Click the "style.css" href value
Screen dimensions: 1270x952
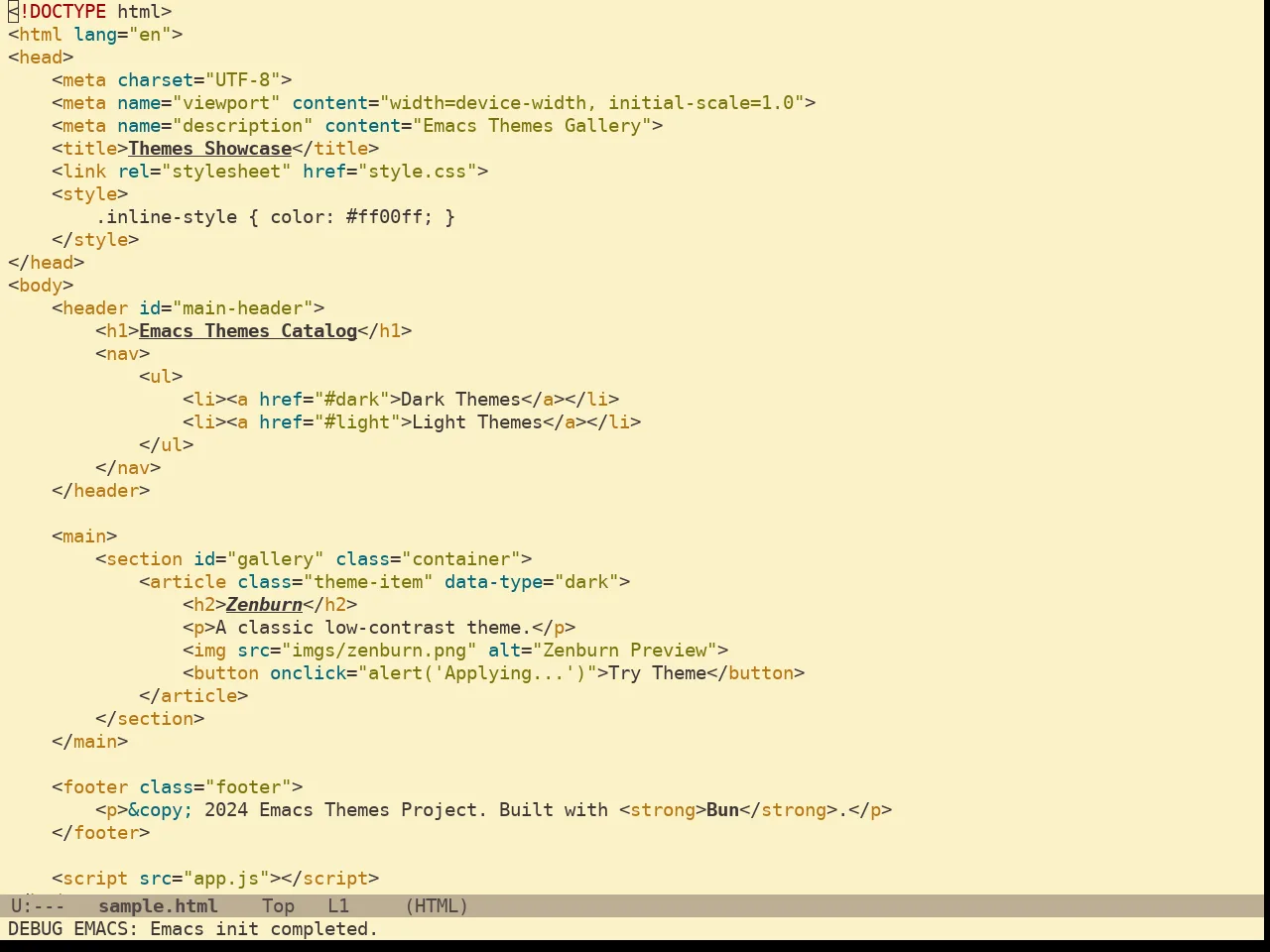pos(423,172)
